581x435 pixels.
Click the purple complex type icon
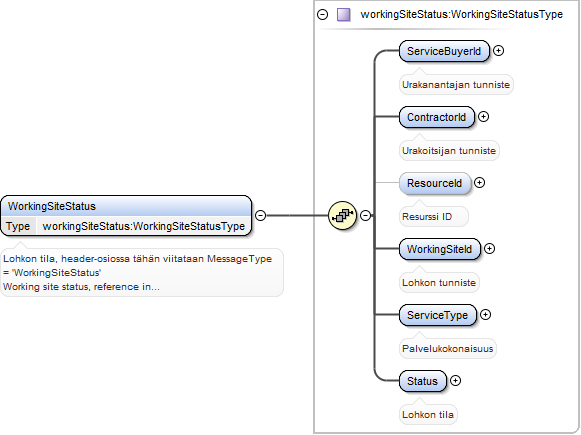pyautogui.click(x=343, y=15)
